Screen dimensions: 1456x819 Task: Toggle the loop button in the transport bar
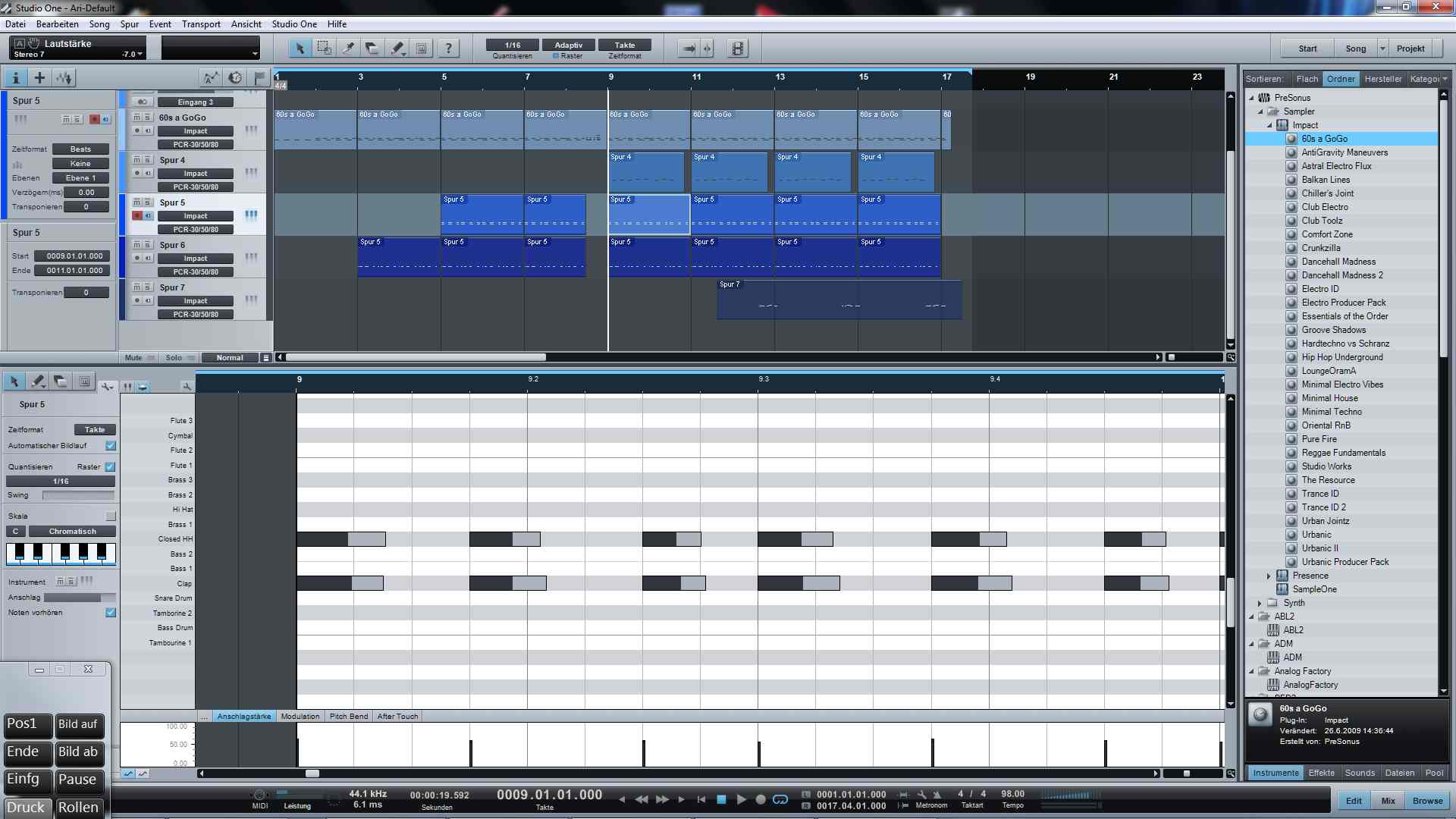click(780, 799)
